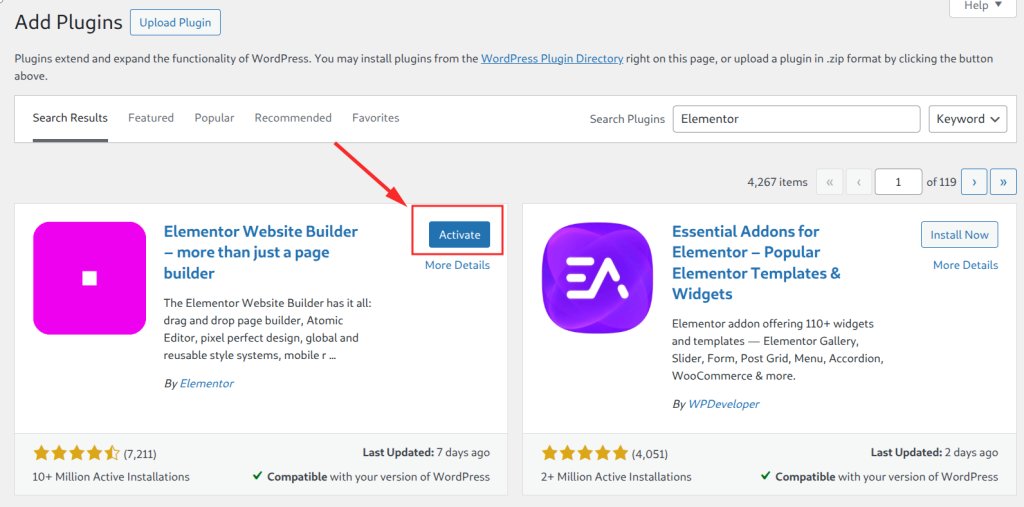Viewport: 1024px width, 507px height.
Task: Click the Elementor plugin pink logo icon
Action: 89,278
